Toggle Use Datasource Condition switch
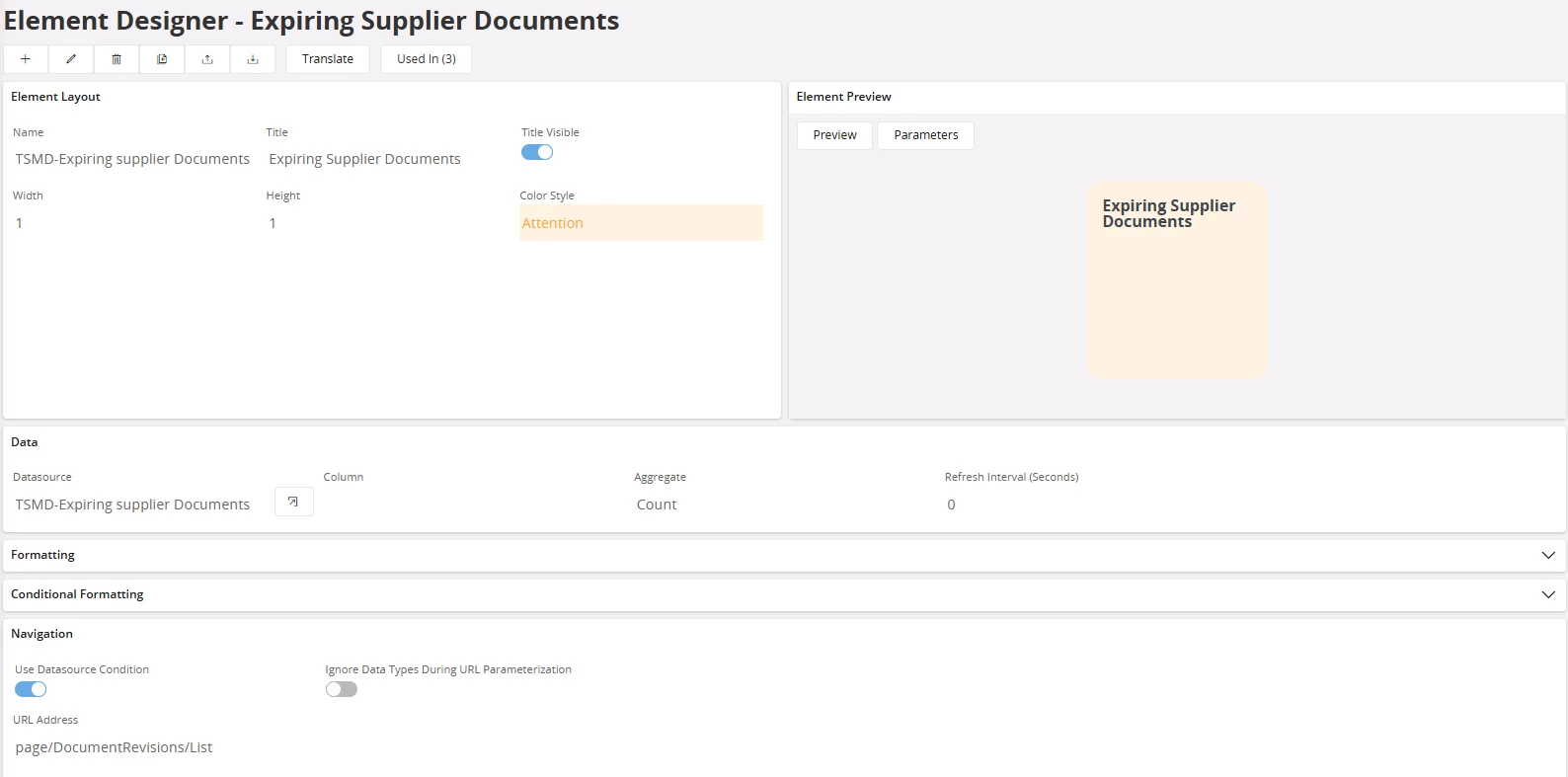This screenshot has height=777, width=1568. pos(31,689)
